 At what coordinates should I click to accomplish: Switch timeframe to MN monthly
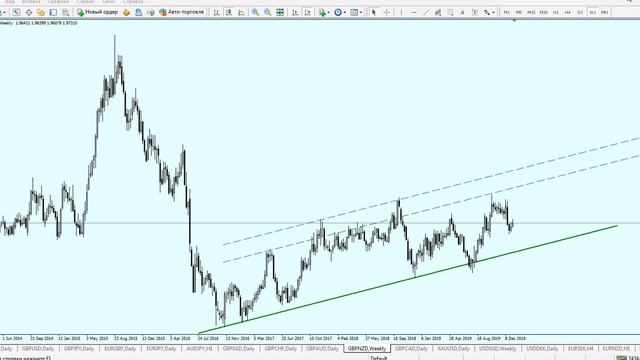tap(604, 13)
